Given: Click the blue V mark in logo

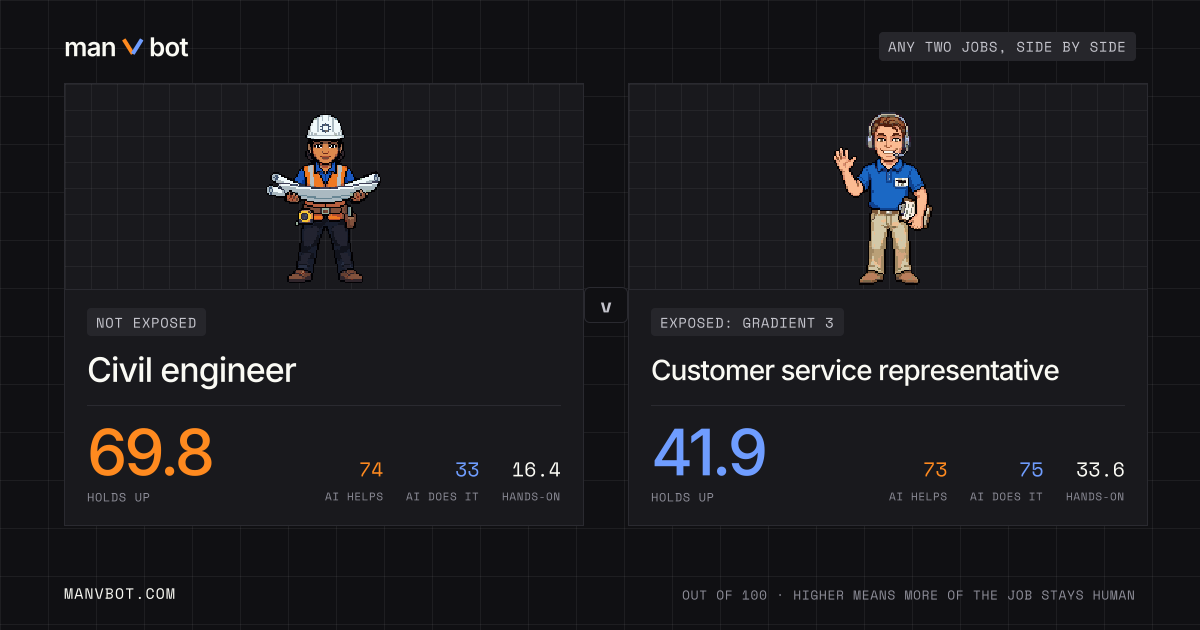Looking at the screenshot, I should coord(133,47).
